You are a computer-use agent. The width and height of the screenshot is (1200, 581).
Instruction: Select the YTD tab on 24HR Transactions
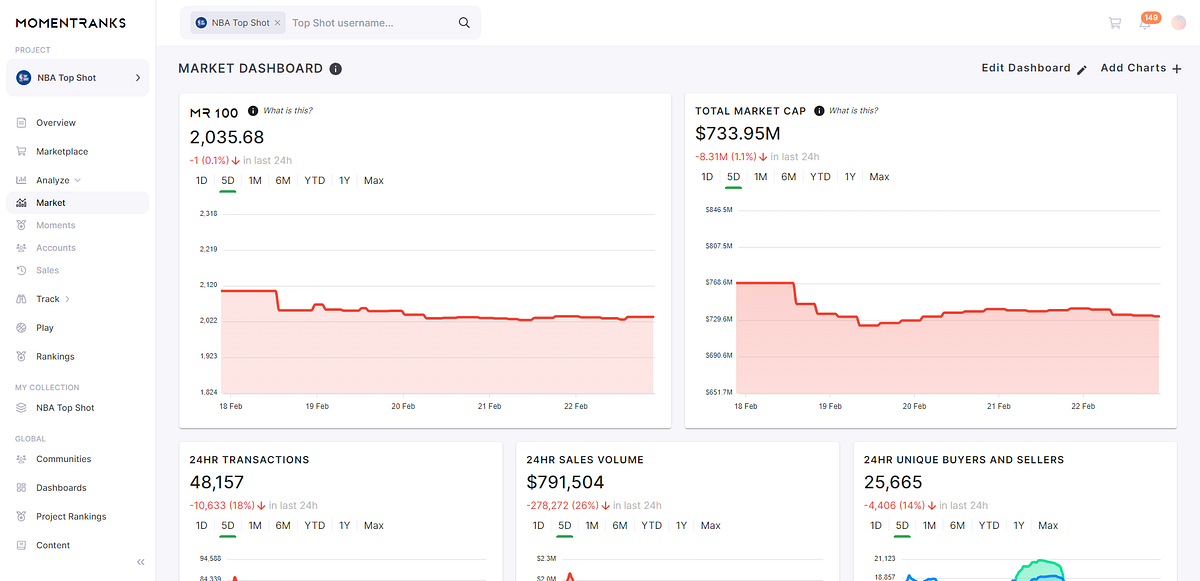click(x=314, y=524)
